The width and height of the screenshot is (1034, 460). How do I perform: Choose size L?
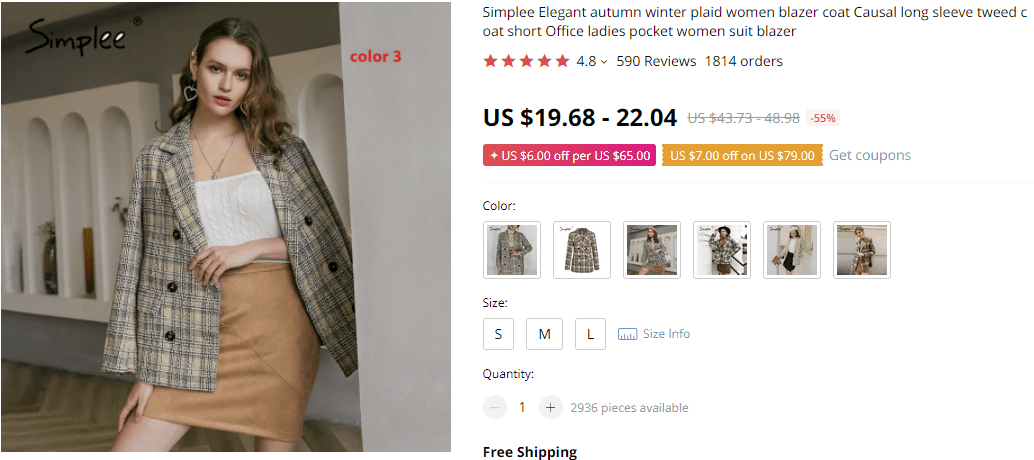[590, 334]
